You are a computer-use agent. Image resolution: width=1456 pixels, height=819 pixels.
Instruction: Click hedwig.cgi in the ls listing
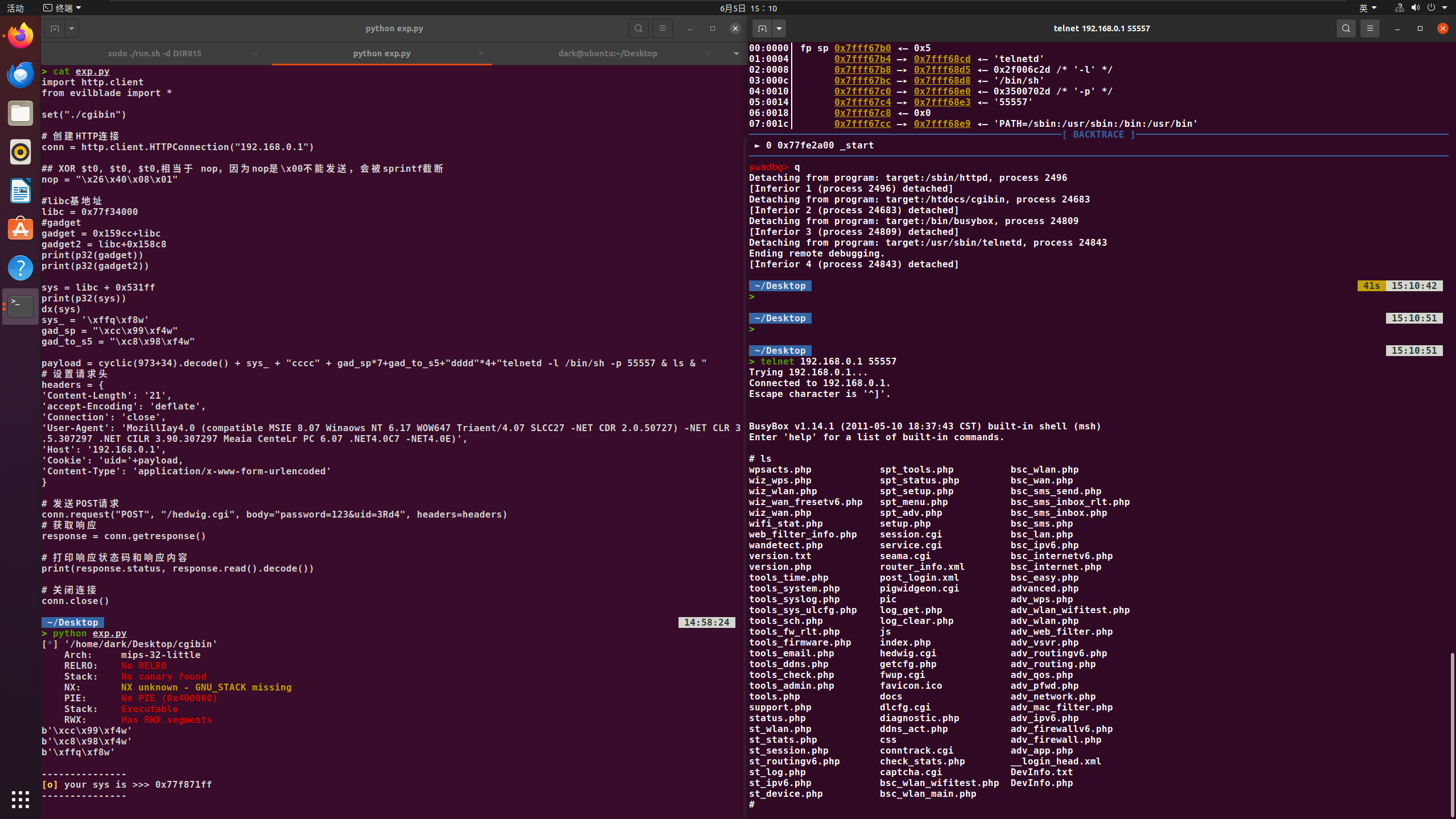click(908, 653)
